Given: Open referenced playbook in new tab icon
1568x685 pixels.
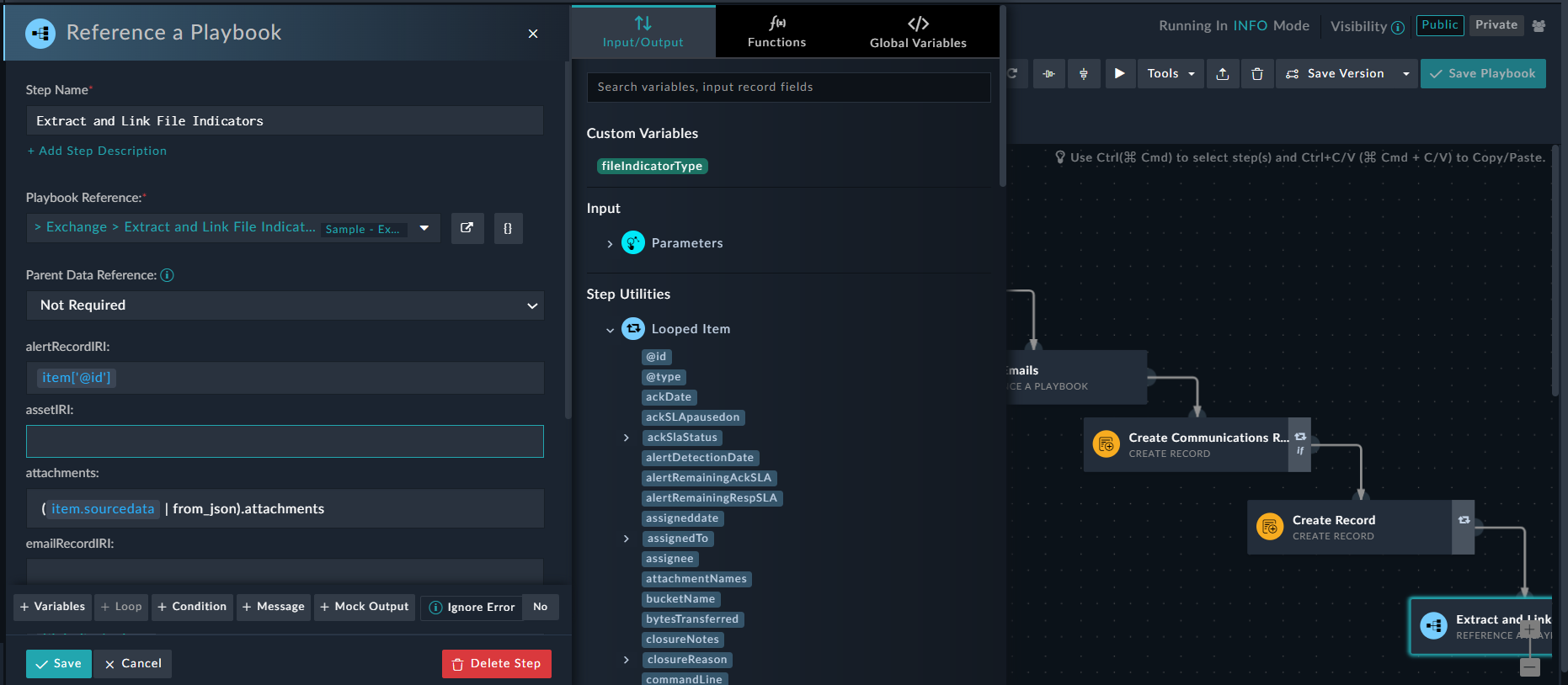Looking at the screenshot, I should [467, 228].
